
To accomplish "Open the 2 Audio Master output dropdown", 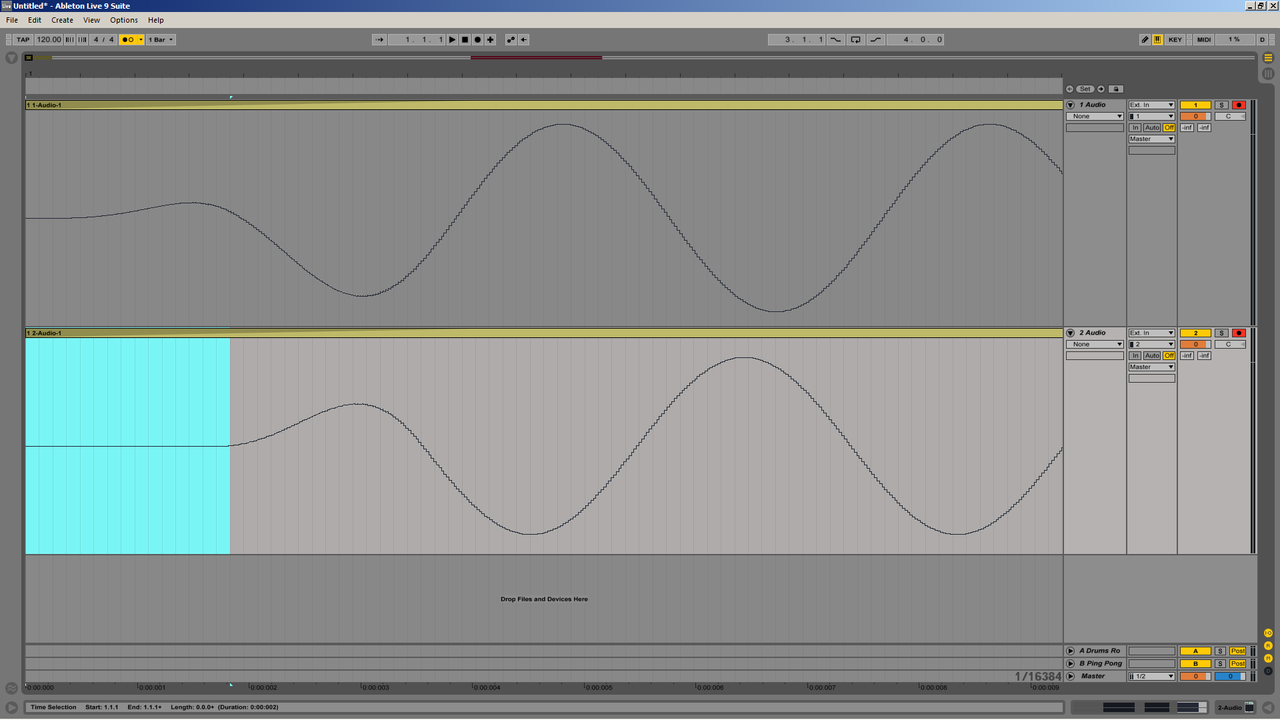I will (x=1152, y=367).
